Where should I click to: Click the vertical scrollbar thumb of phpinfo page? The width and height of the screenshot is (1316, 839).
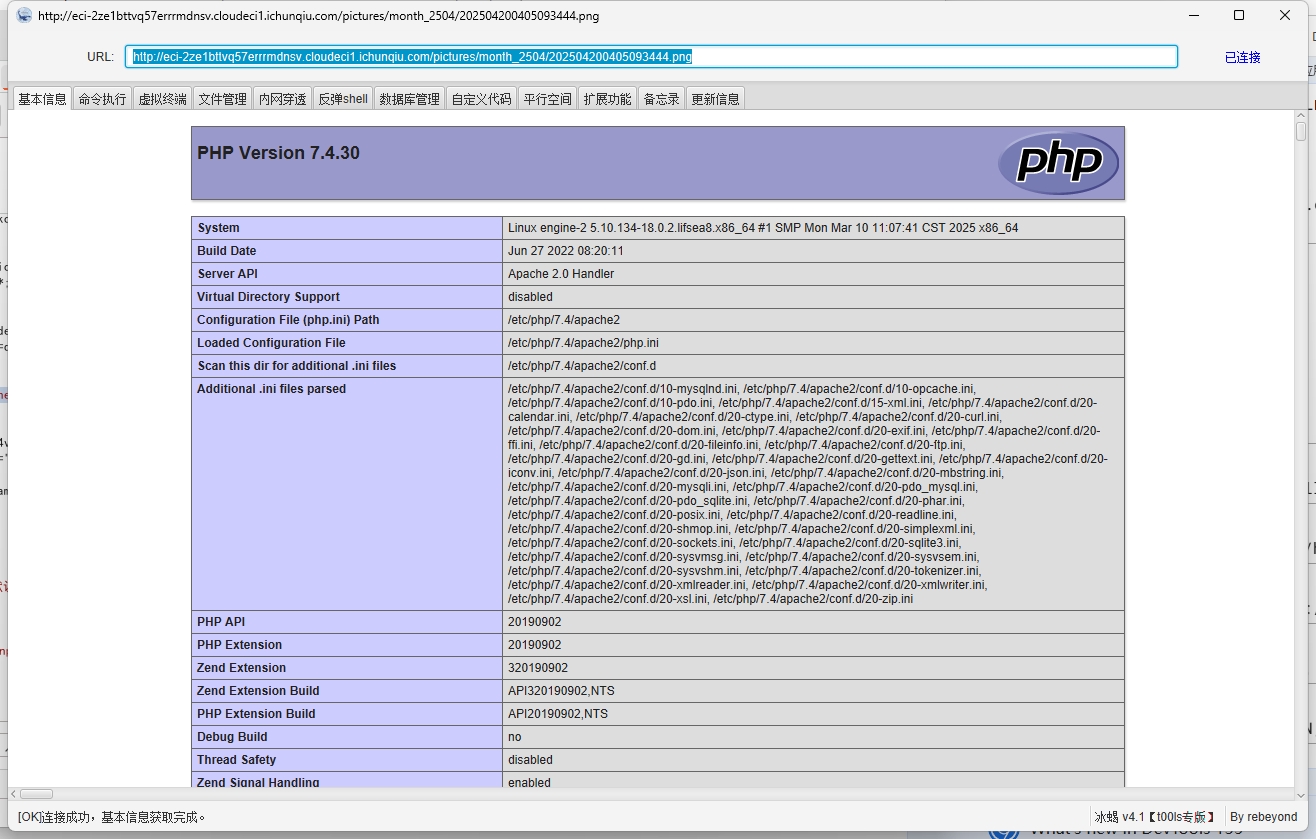click(x=1301, y=132)
